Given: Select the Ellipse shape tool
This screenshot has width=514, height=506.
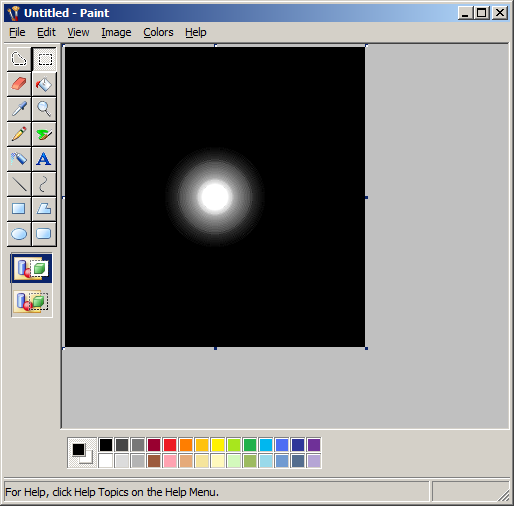Looking at the screenshot, I should coord(19,234).
